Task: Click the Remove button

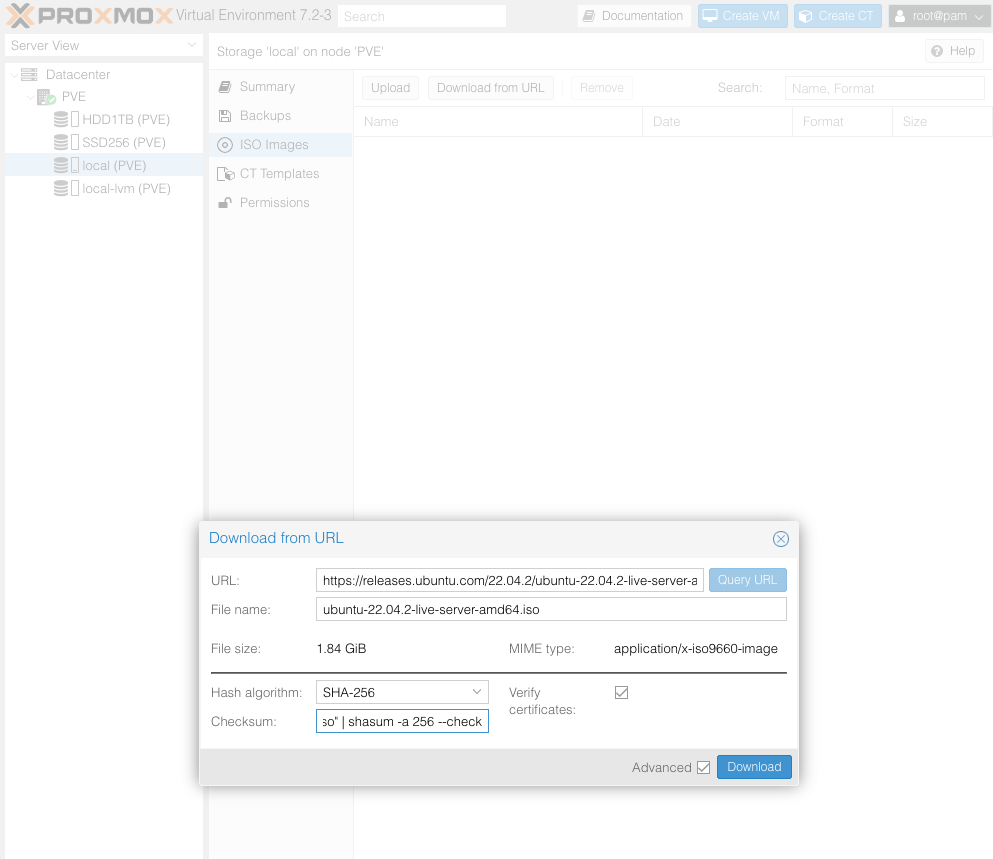Action: click(602, 88)
